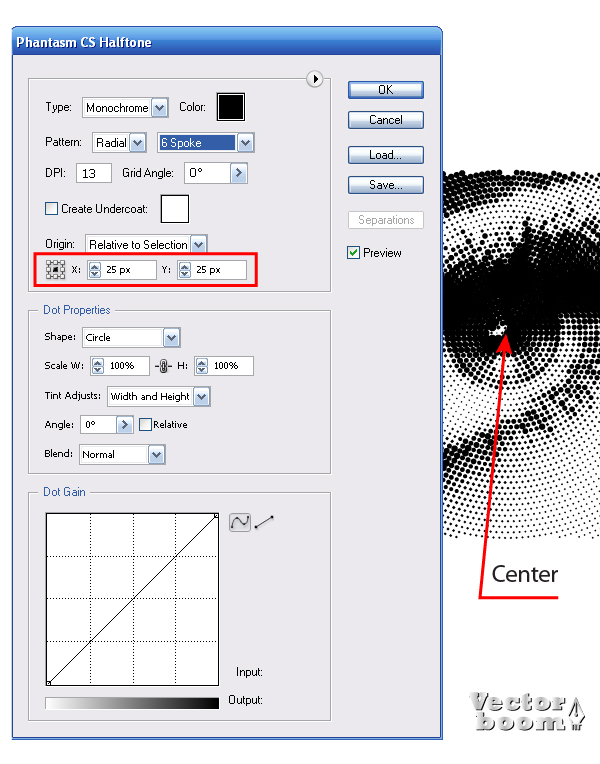
Task: Click the Y origin spinner arrows
Action: coord(185,270)
